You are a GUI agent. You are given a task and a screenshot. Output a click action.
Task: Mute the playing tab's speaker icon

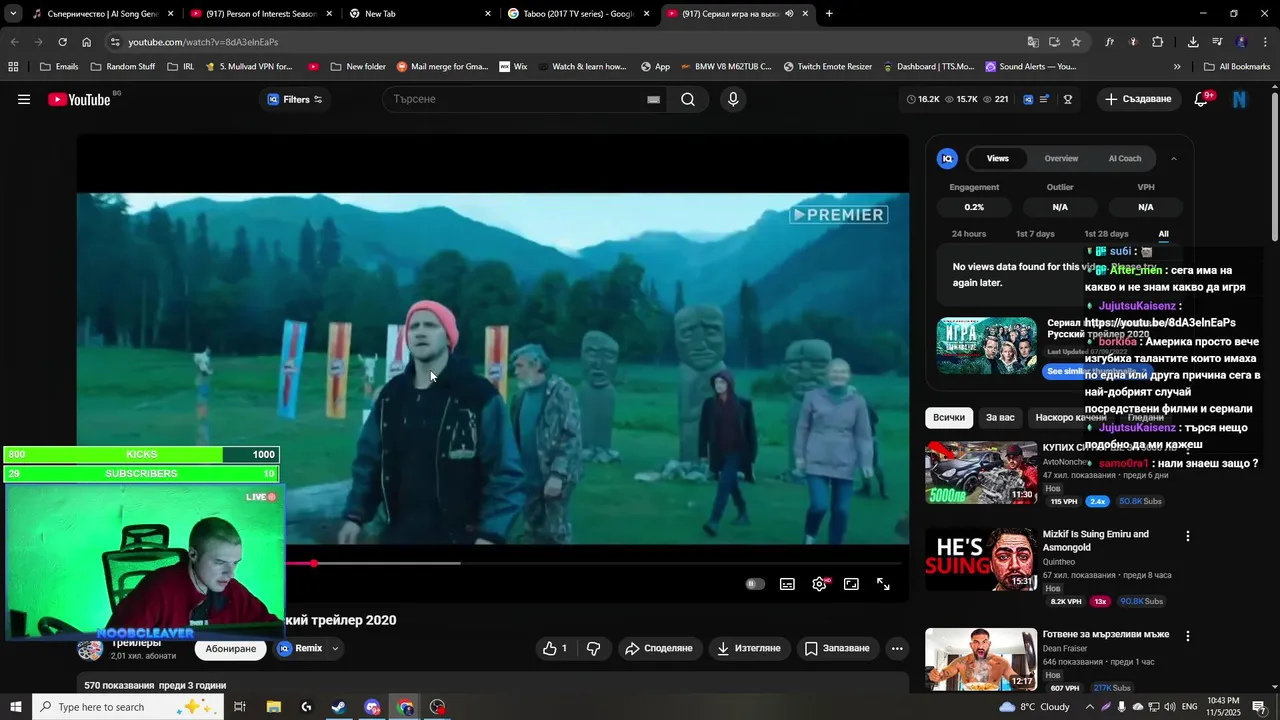click(789, 14)
